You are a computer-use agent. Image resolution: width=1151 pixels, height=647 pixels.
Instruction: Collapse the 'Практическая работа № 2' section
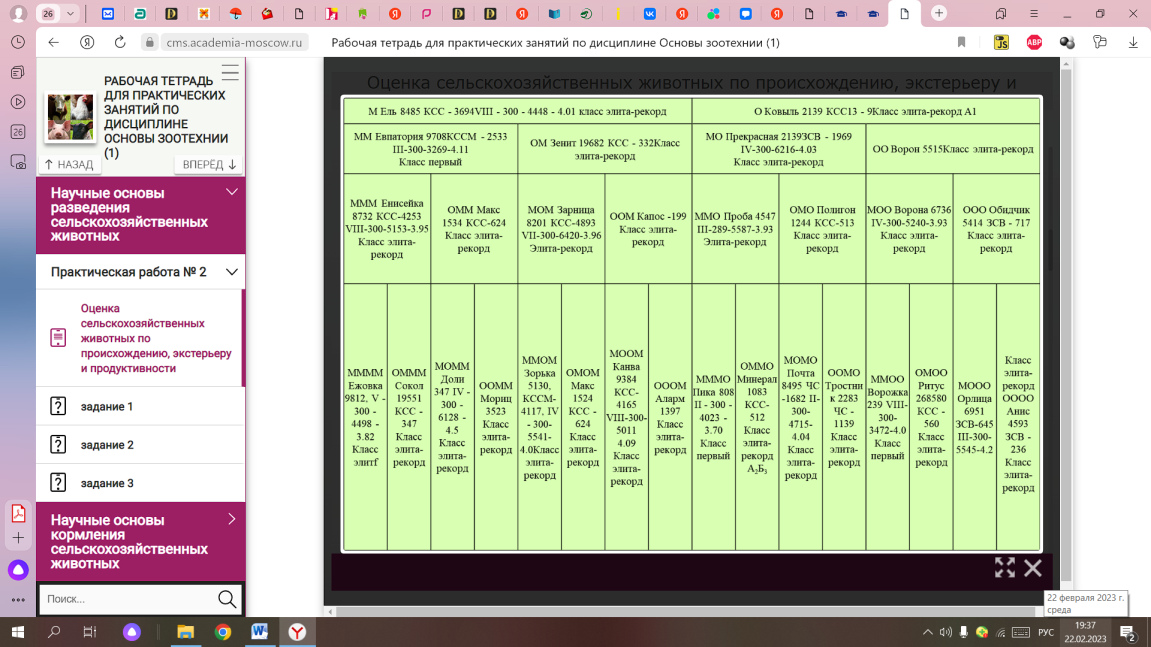pos(231,272)
